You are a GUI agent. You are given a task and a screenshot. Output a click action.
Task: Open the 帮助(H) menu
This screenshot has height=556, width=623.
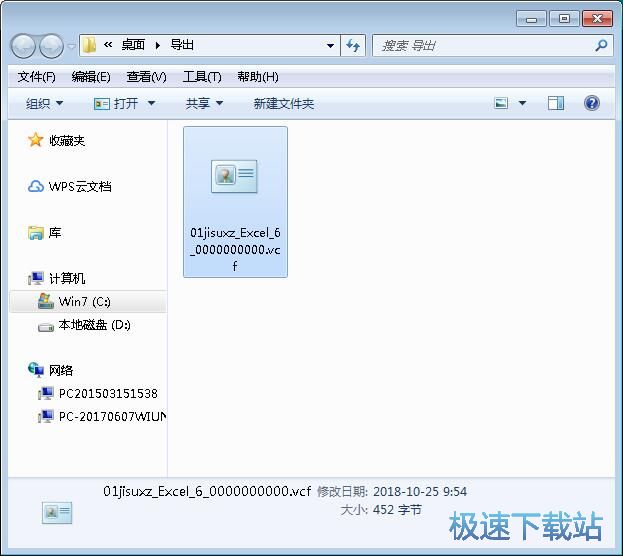point(257,77)
